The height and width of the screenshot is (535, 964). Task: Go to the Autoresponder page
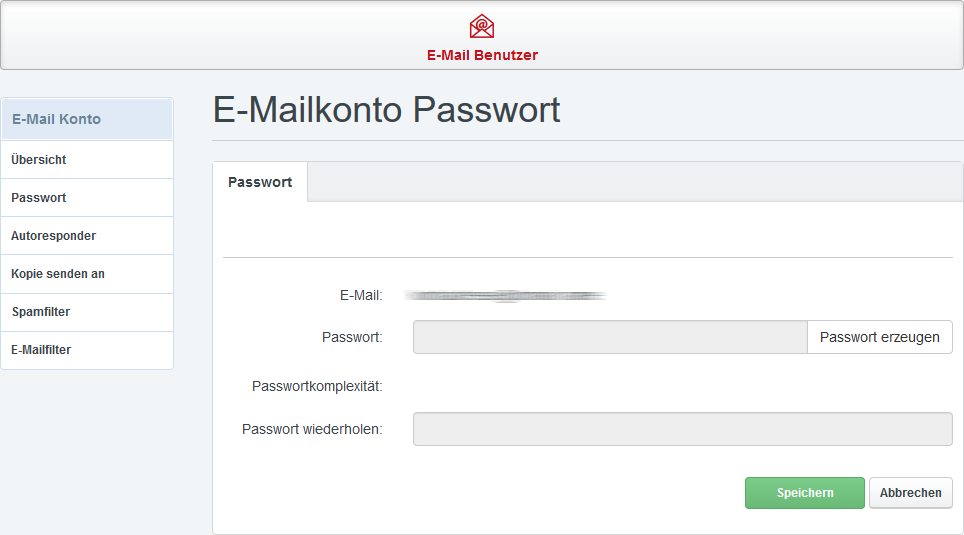pyautogui.click(x=54, y=236)
